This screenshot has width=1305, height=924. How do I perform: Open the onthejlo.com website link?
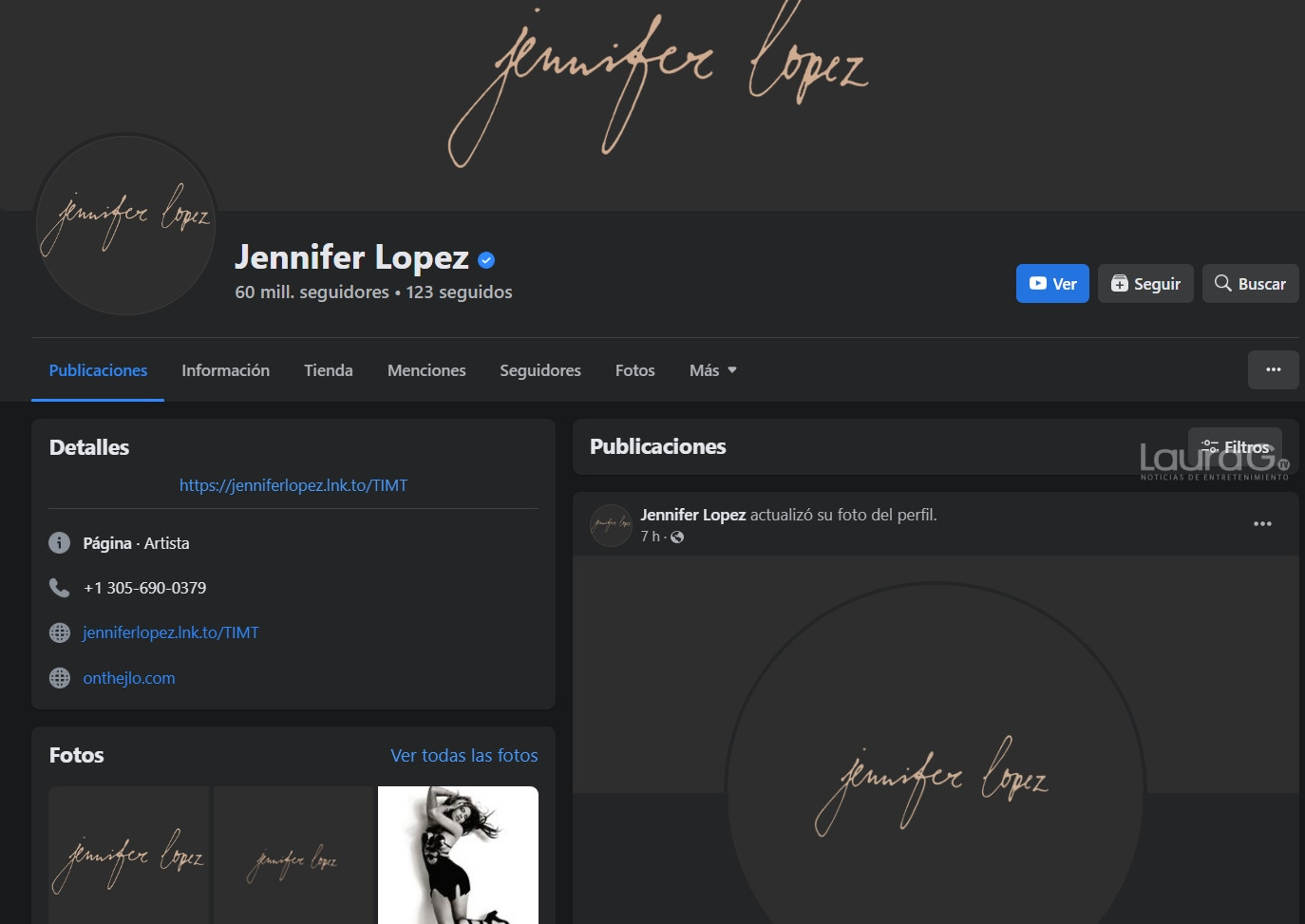point(129,678)
